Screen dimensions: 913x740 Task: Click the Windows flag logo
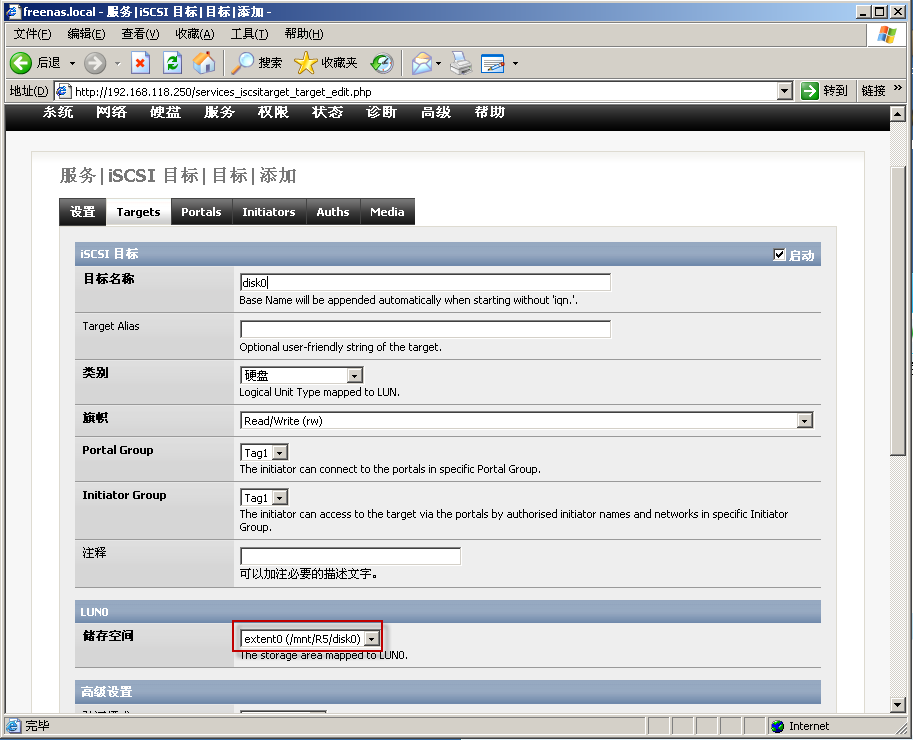[x=887, y=34]
